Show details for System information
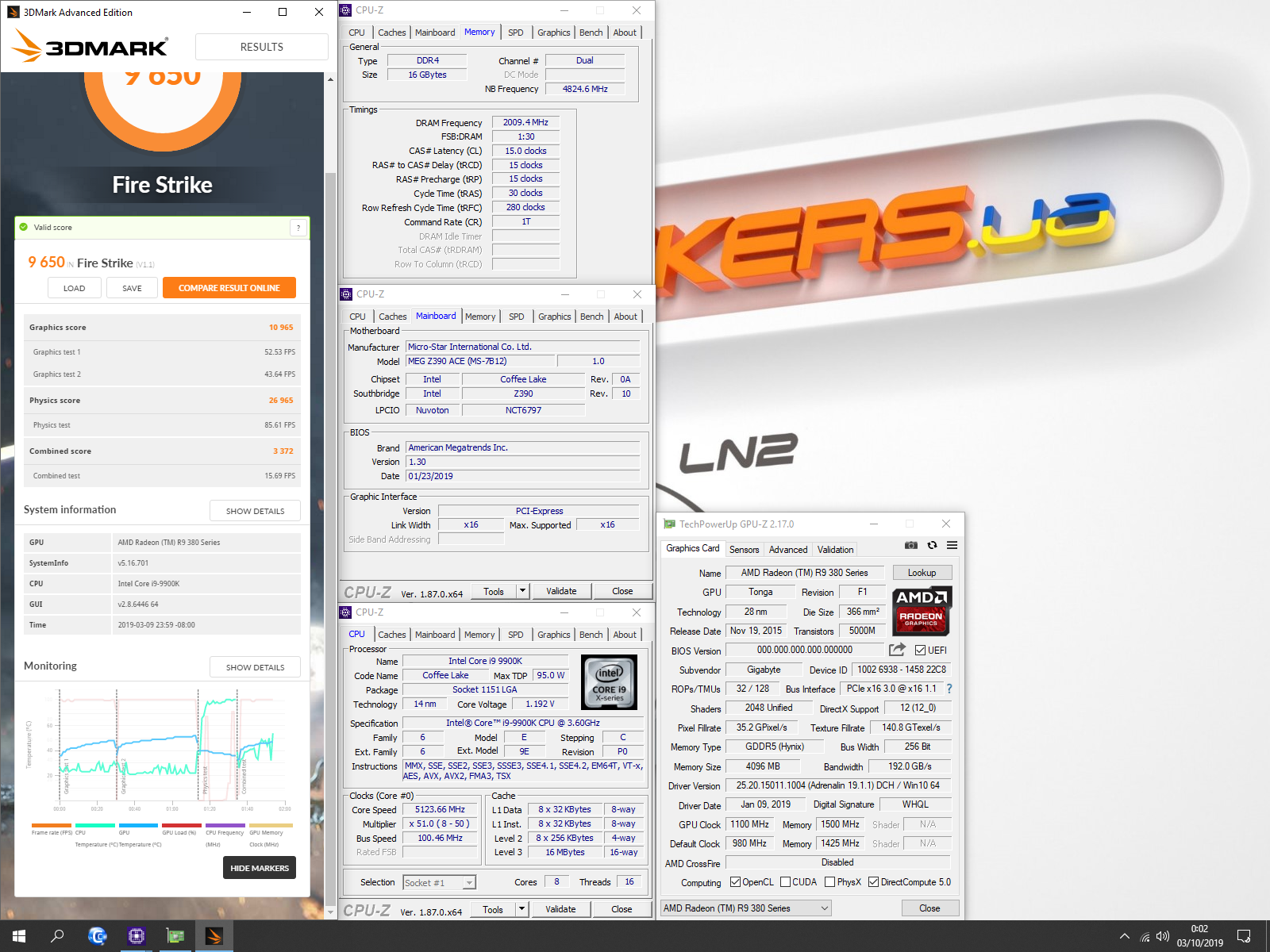 point(255,511)
